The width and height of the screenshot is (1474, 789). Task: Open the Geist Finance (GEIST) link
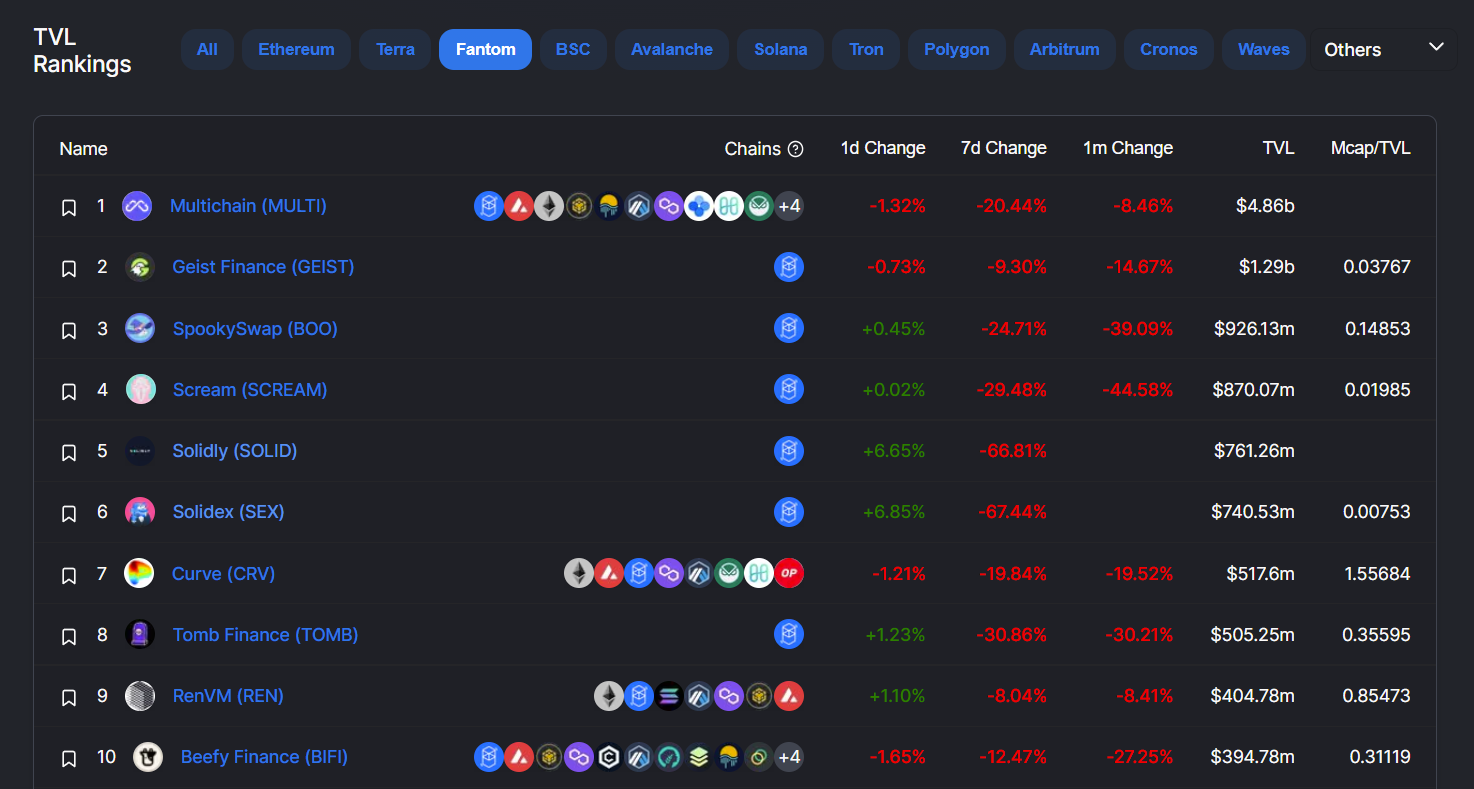point(263,267)
